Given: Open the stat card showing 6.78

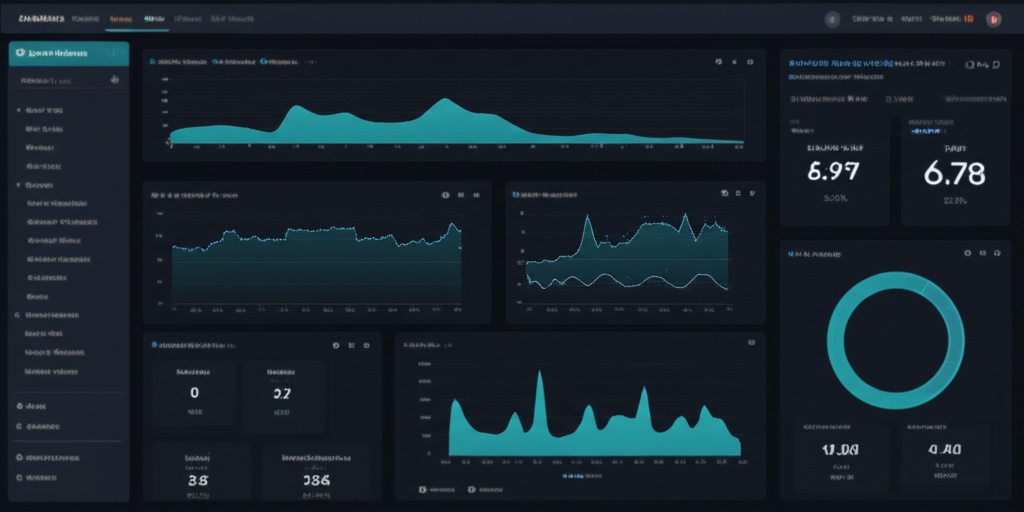Looking at the screenshot, I should tap(954, 170).
